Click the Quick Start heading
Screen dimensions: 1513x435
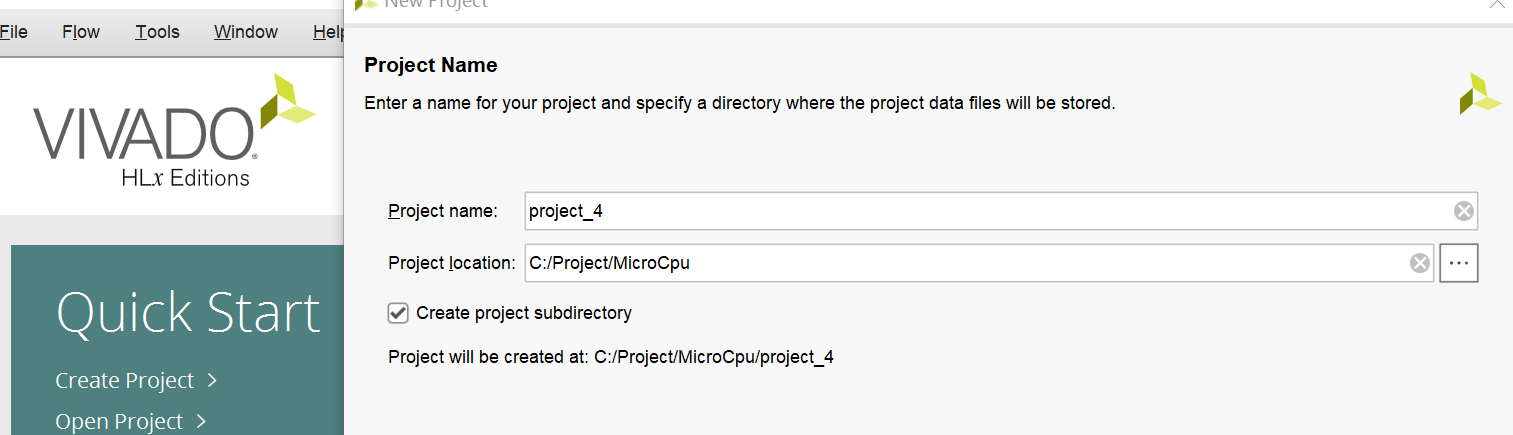point(188,313)
